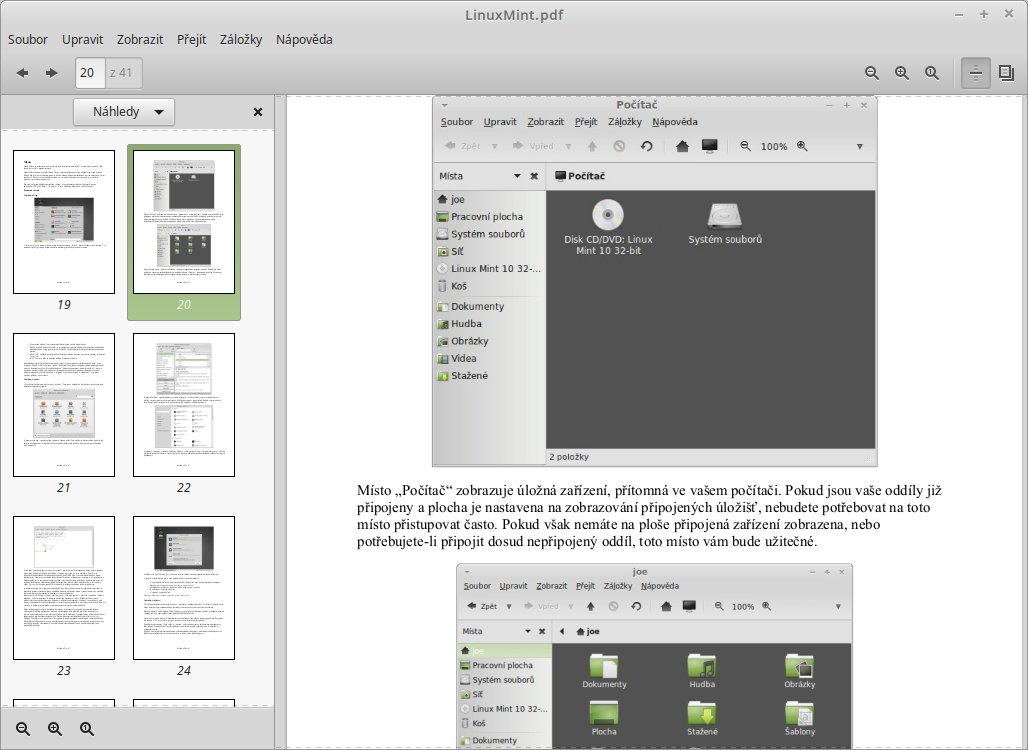This screenshot has width=1028, height=750.
Task: Close the thumbnails sidebar
Action: click(x=258, y=112)
